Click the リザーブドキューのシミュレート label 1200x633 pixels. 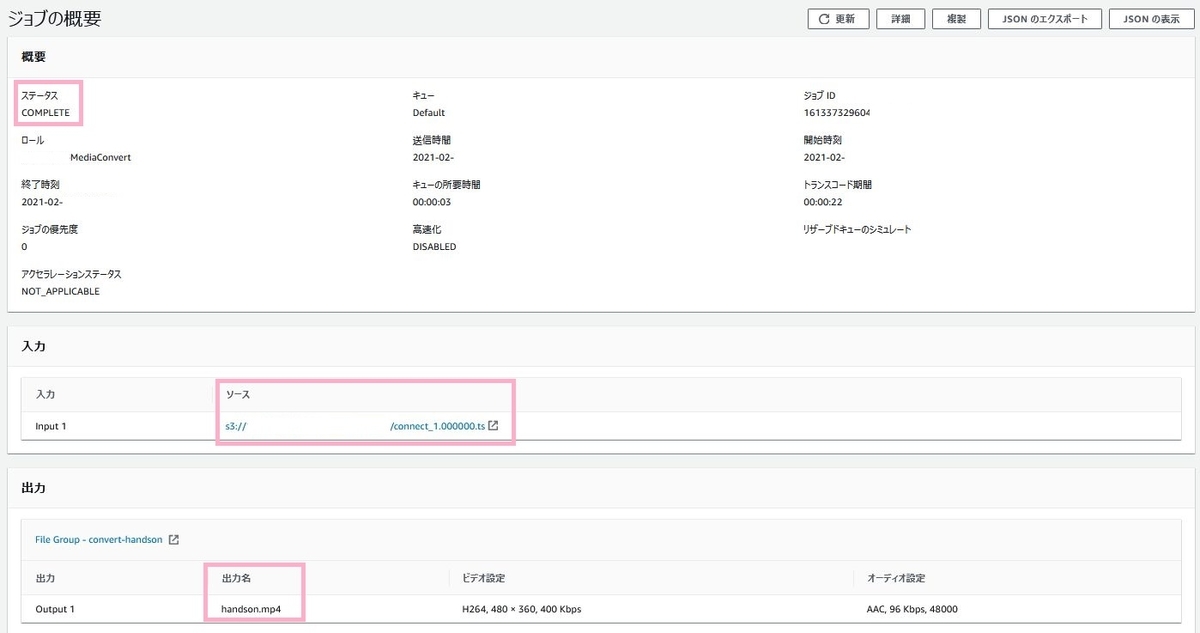click(x=857, y=229)
